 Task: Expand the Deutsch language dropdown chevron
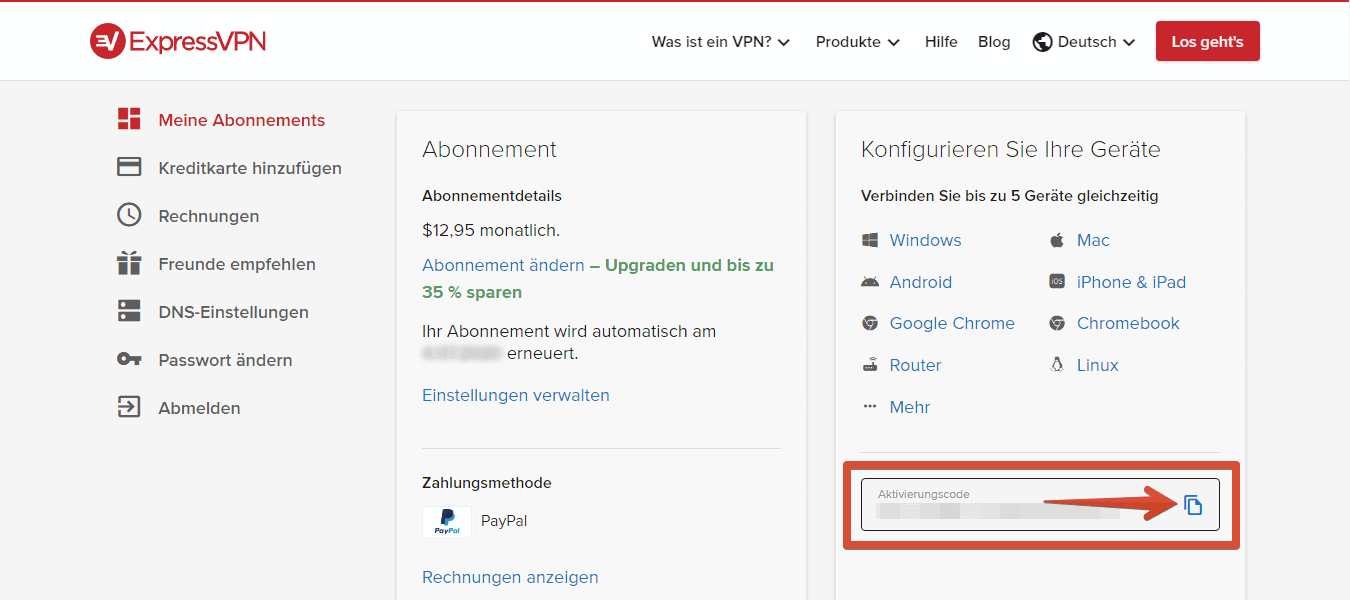pyautogui.click(x=1129, y=43)
